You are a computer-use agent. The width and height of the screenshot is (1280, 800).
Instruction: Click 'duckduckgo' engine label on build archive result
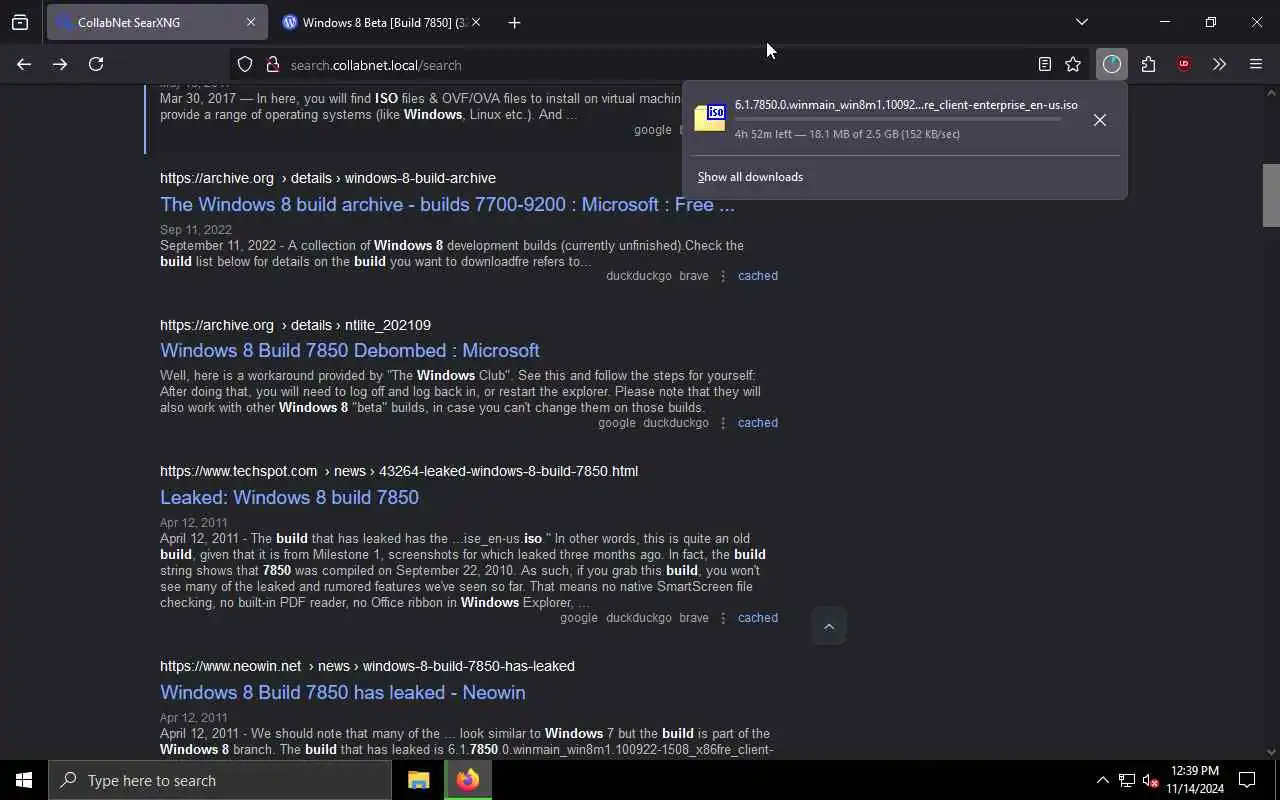coord(639,276)
